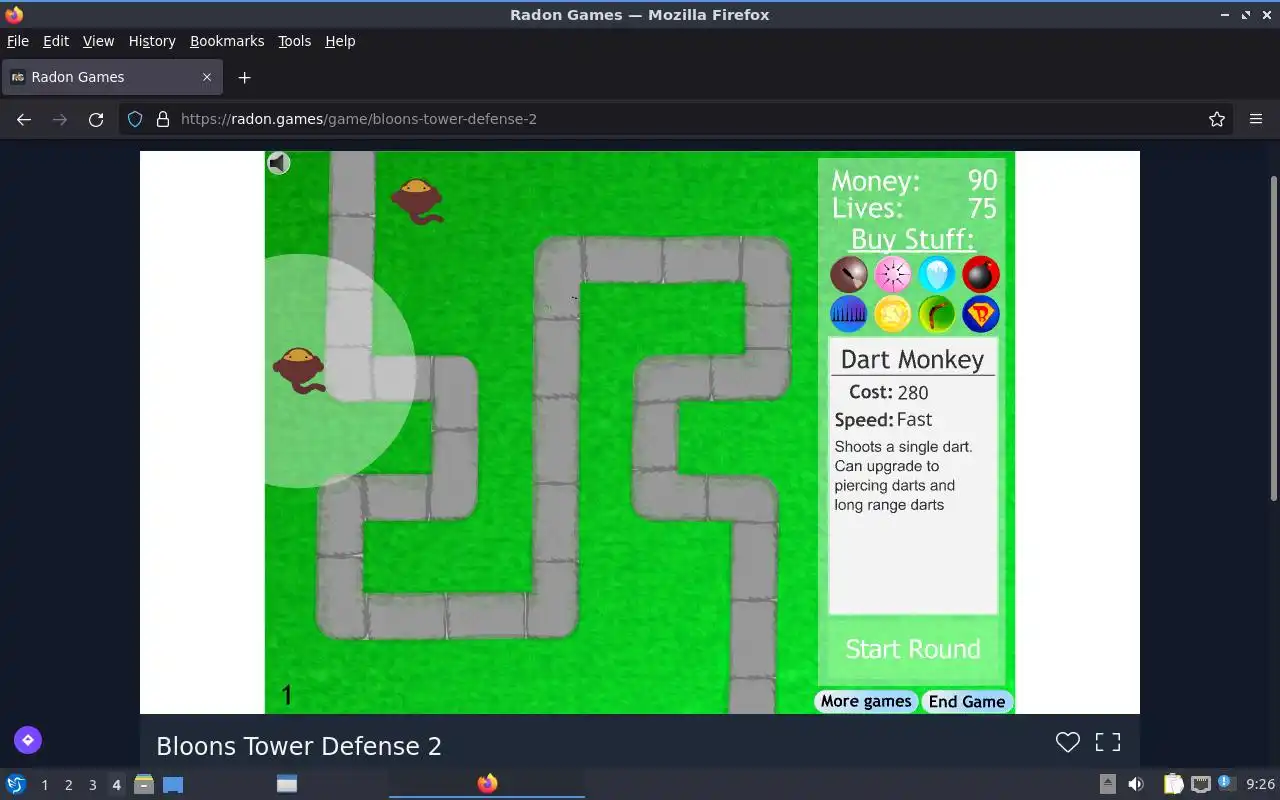This screenshot has width=1280, height=800.
Task: Click the page's vertical scrollbar
Action: 1273,338
